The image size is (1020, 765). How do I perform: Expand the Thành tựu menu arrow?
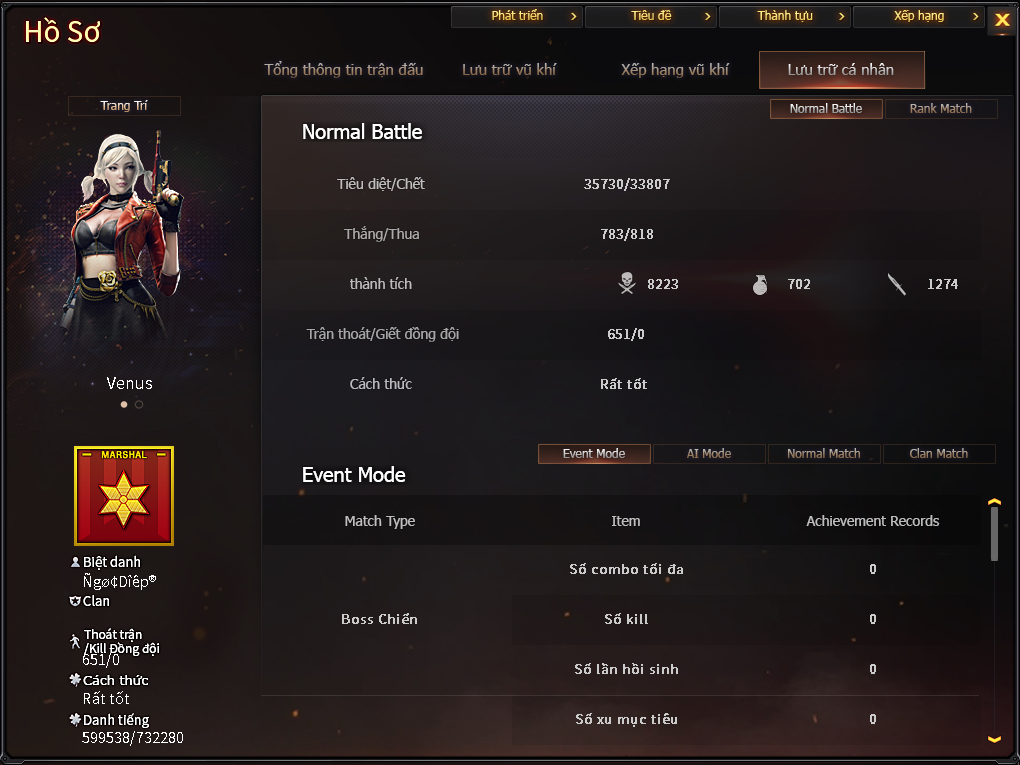coord(841,16)
